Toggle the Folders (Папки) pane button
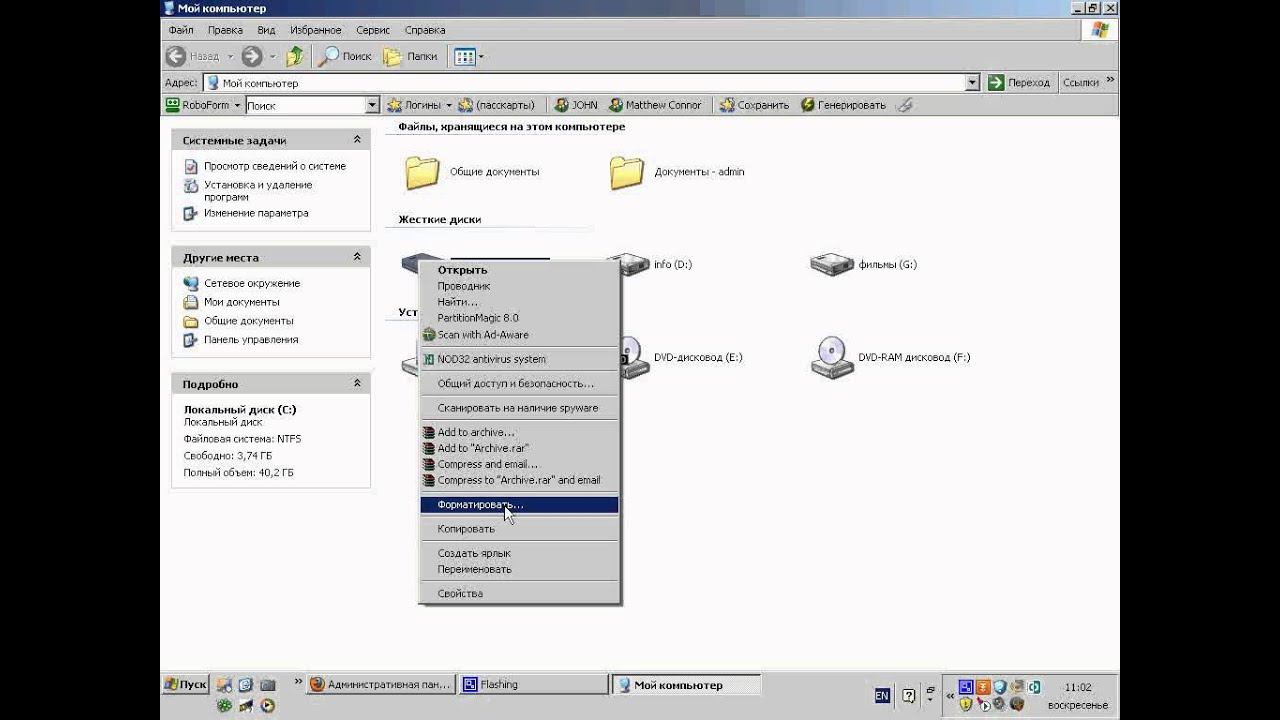The width and height of the screenshot is (1280, 720). coord(411,57)
